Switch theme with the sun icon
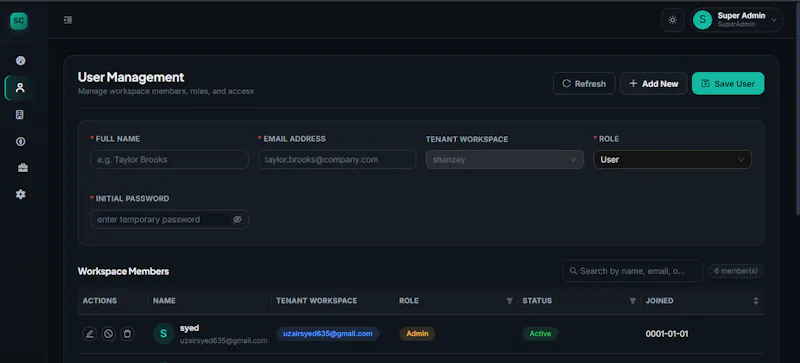 pos(672,20)
